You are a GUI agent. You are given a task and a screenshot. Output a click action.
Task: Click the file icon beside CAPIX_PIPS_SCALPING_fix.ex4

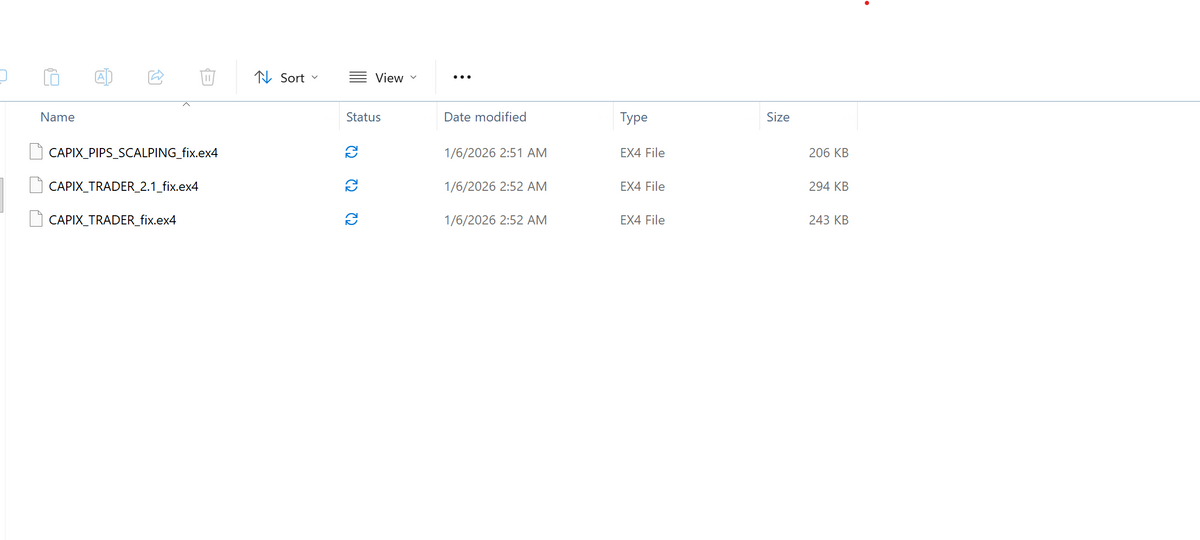pyautogui.click(x=37, y=153)
